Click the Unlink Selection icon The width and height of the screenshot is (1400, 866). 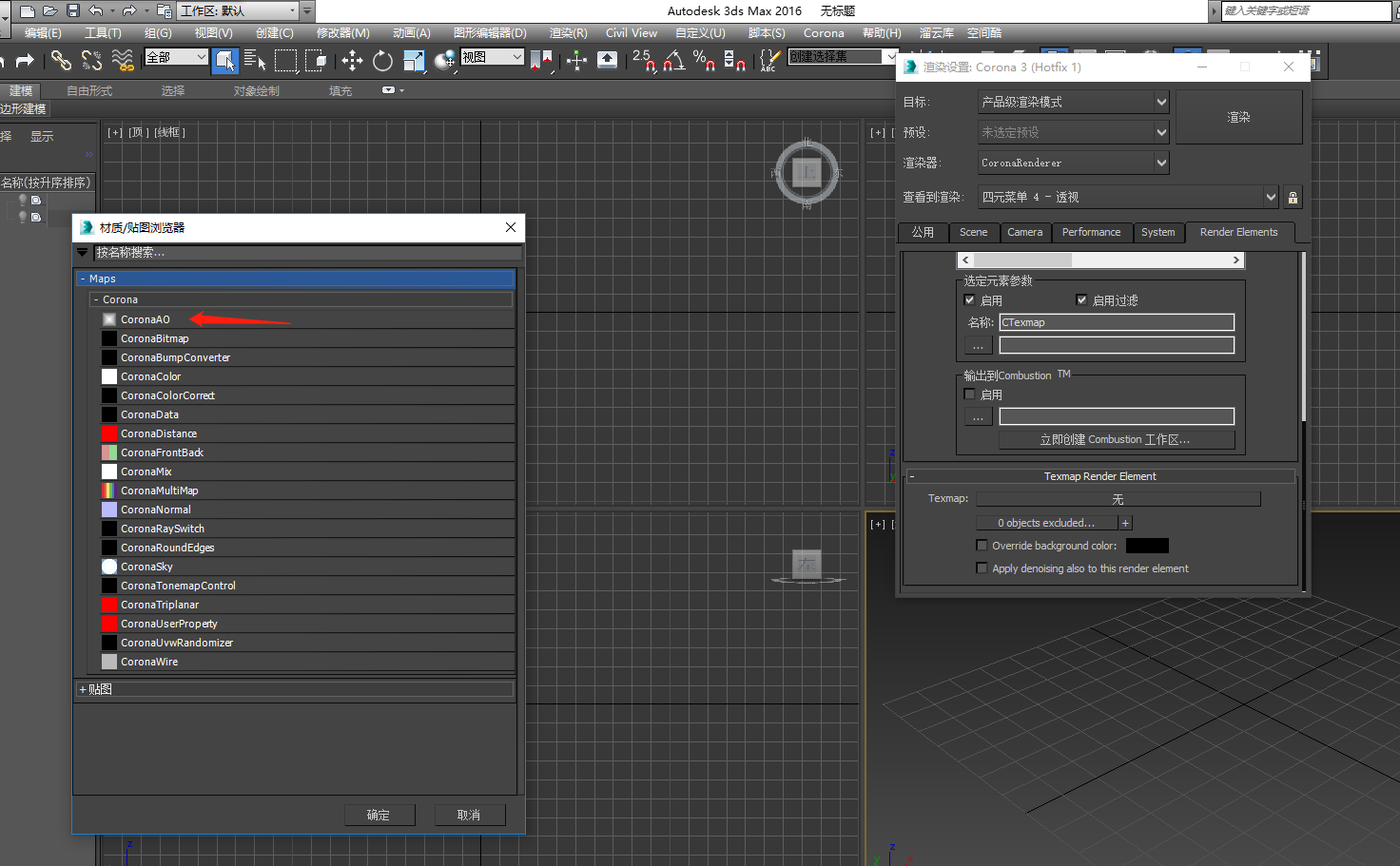(x=91, y=61)
